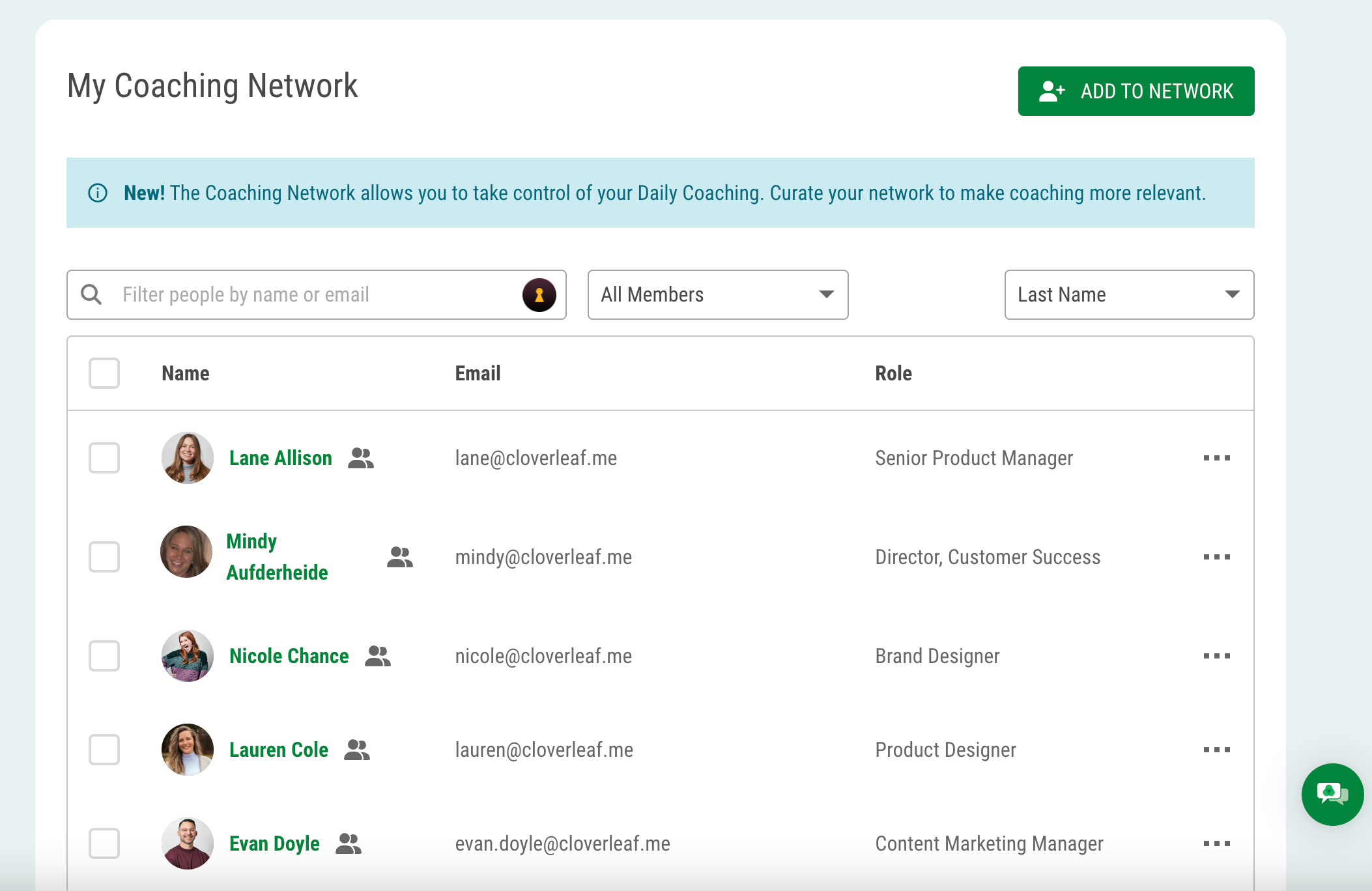1372x891 pixels.
Task: Click the Add to Network button
Action: [1136, 91]
